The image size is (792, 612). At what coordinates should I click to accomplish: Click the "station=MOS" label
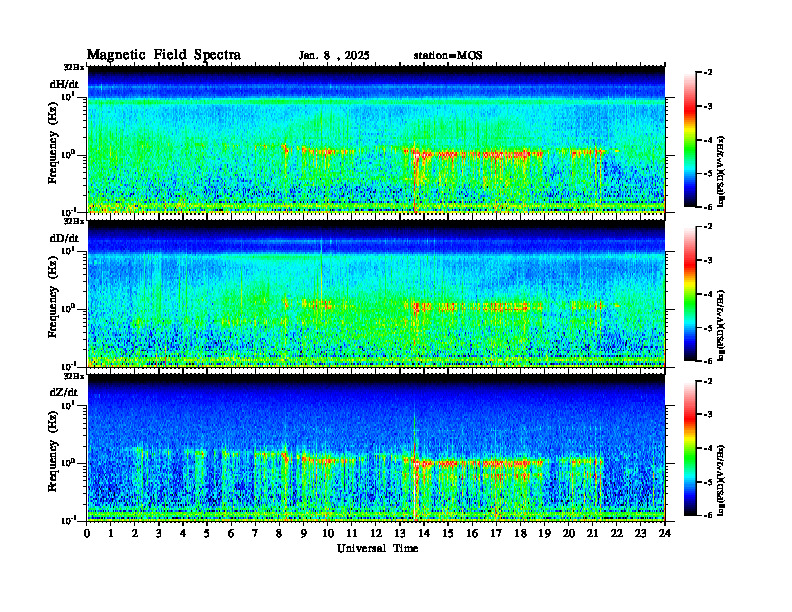[448, 56]
